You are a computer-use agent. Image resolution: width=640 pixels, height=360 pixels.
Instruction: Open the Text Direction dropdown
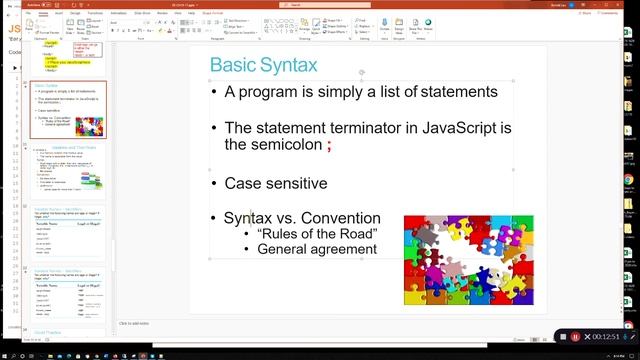point(237,20)
